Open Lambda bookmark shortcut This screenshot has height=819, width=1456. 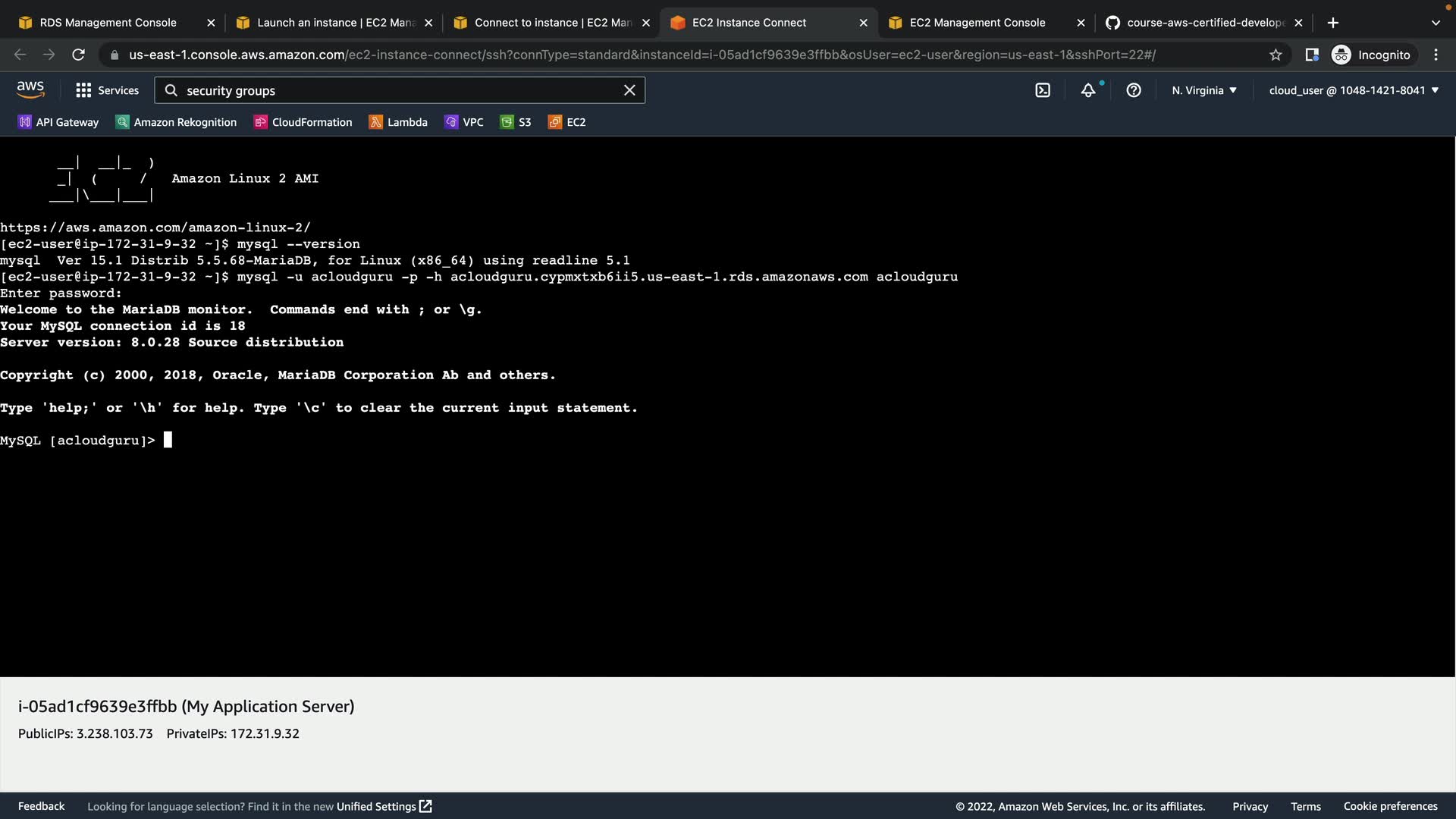pos(398,122)
